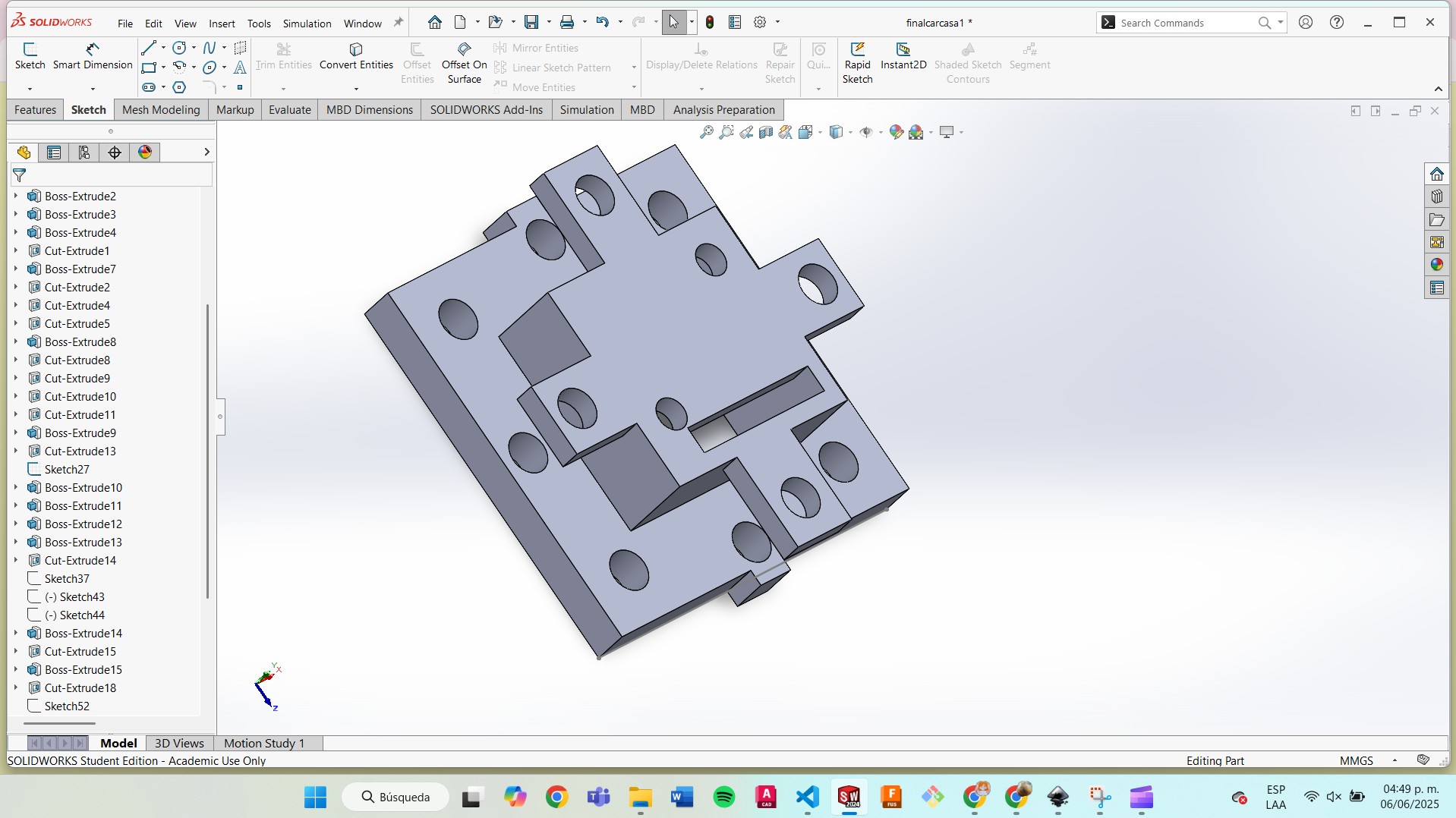Click the Zoom to Fit icon
Viewport: 1456px width, 818px height.
[706, 132]
